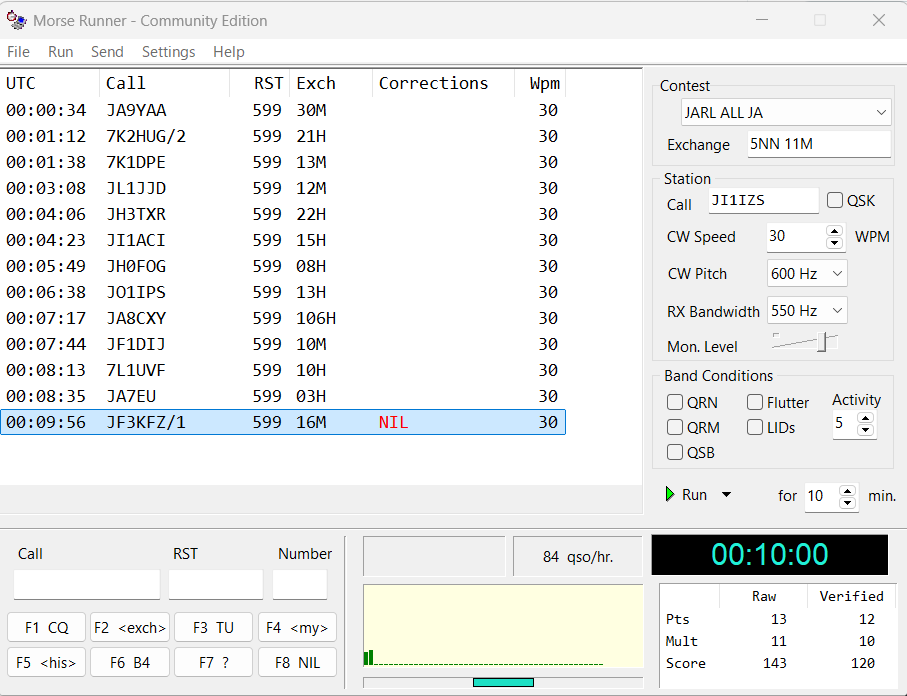Select log row for 7K2HUG/2
This screenshot has width=907, height=696.
(x=283, y=136)
